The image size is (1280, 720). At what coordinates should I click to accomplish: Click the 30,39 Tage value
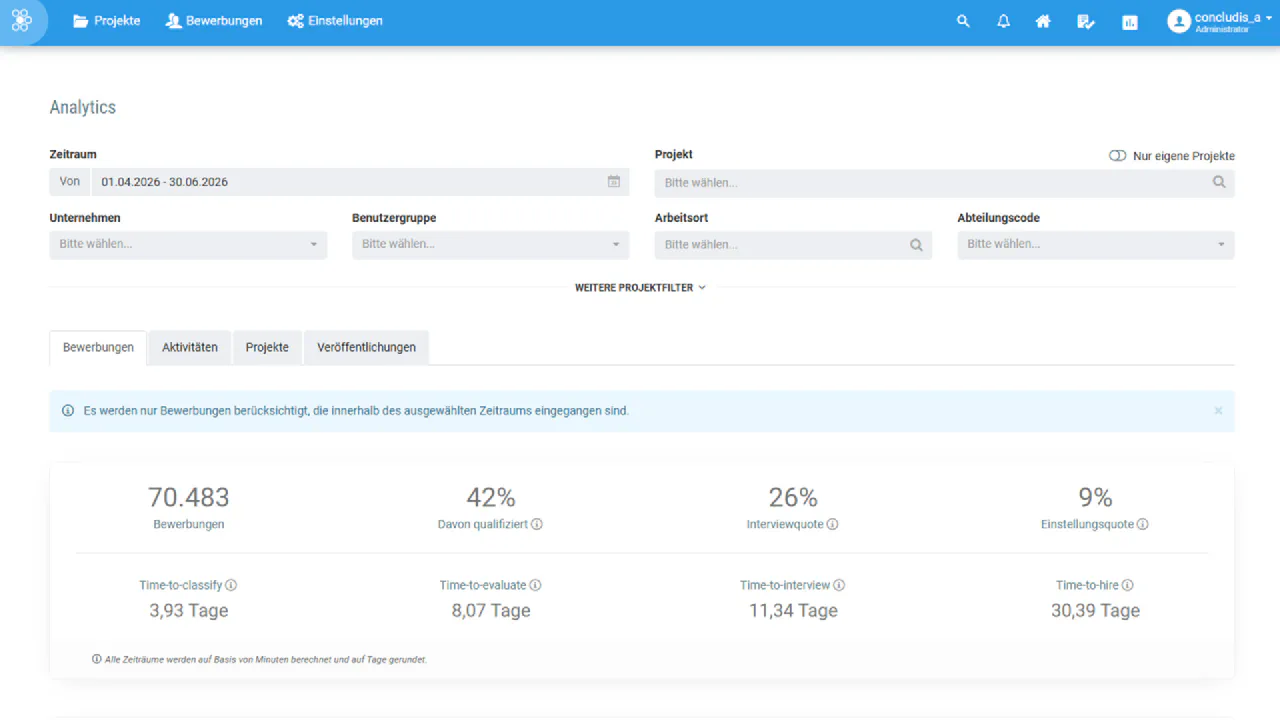1095,611
